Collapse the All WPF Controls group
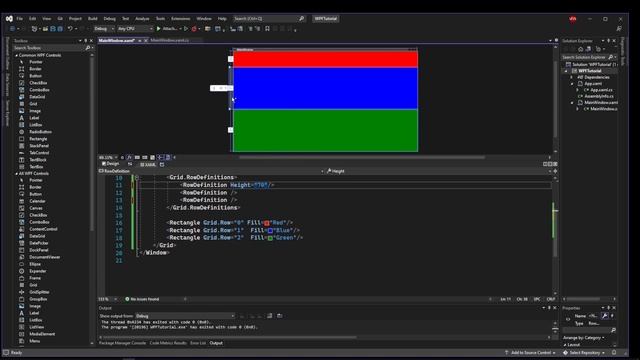Image resolution: width=640 pixels, height=360 pixels. click(17, 173)
